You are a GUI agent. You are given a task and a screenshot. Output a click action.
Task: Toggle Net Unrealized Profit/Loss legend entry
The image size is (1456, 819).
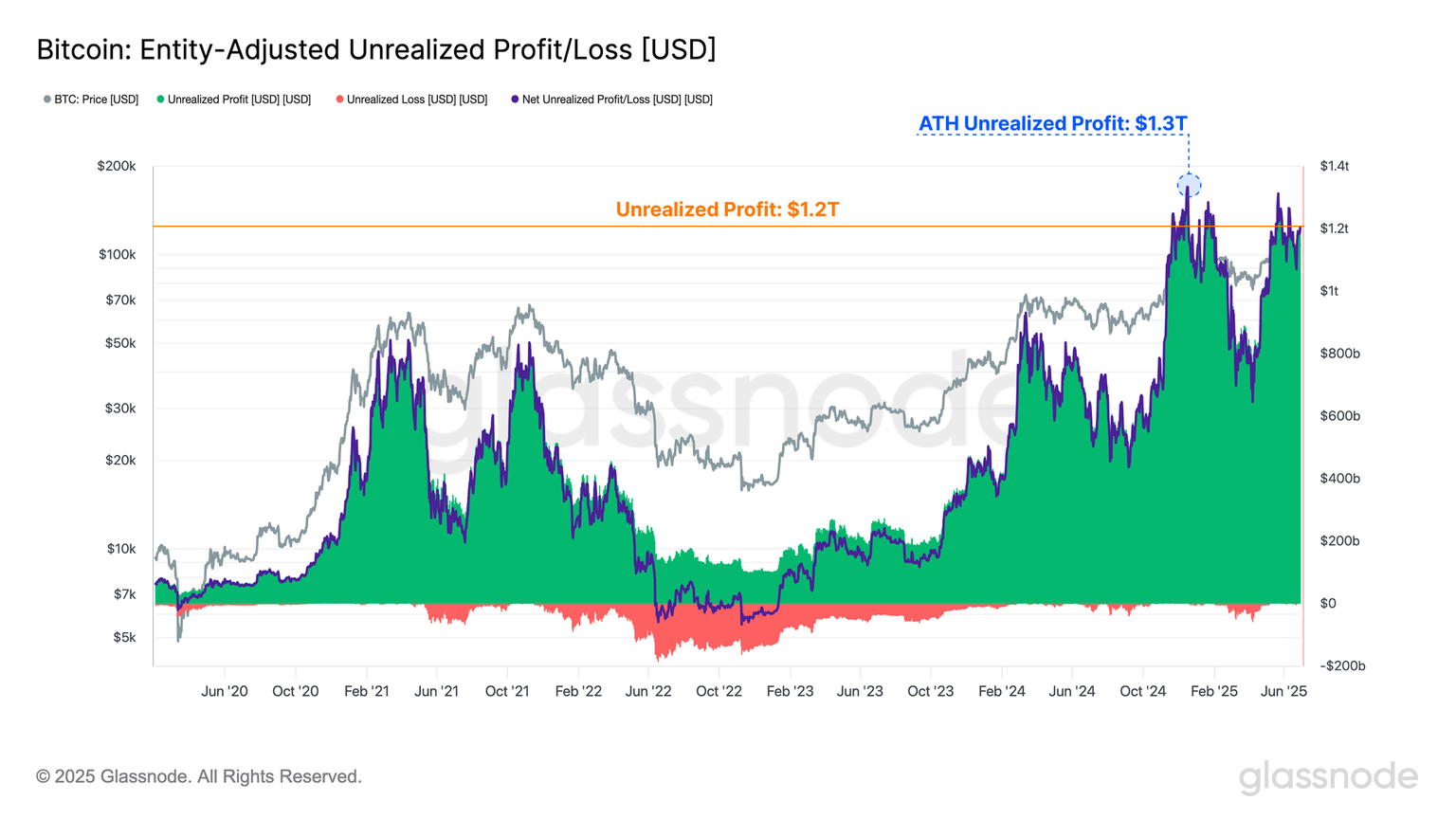[x=611, y=100]
